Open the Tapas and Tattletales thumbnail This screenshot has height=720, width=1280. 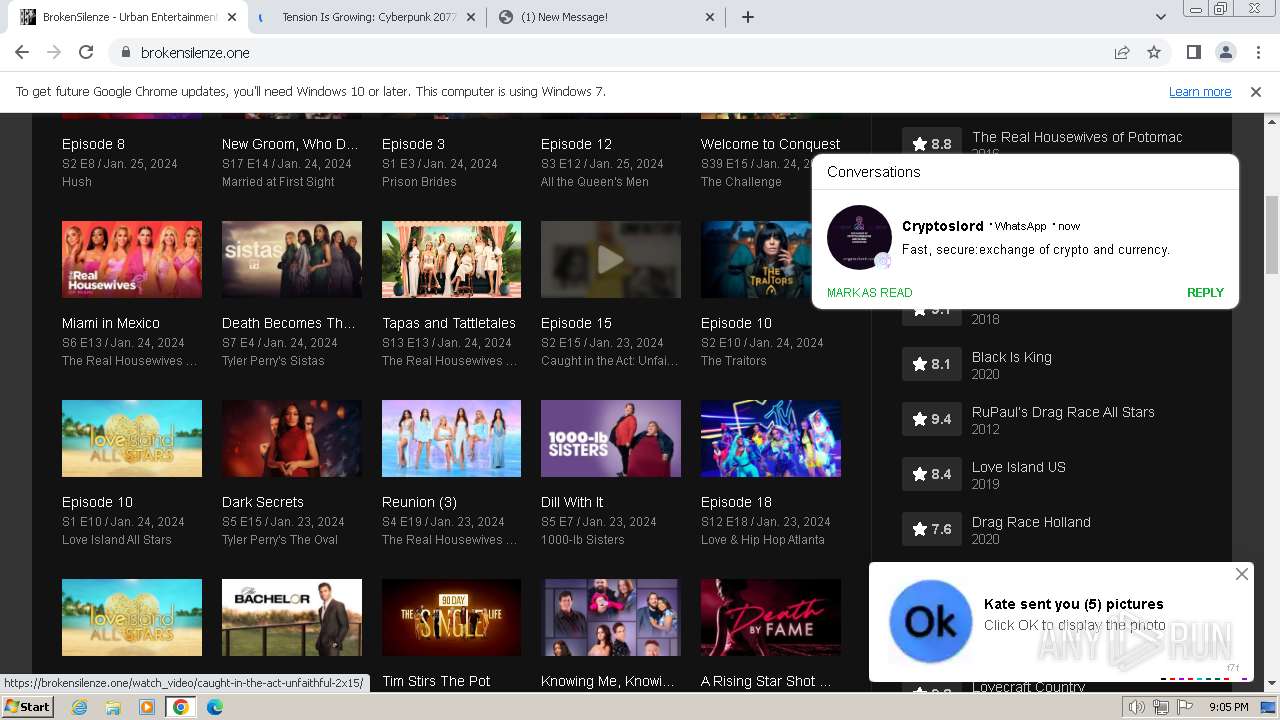tap(451, 259)
